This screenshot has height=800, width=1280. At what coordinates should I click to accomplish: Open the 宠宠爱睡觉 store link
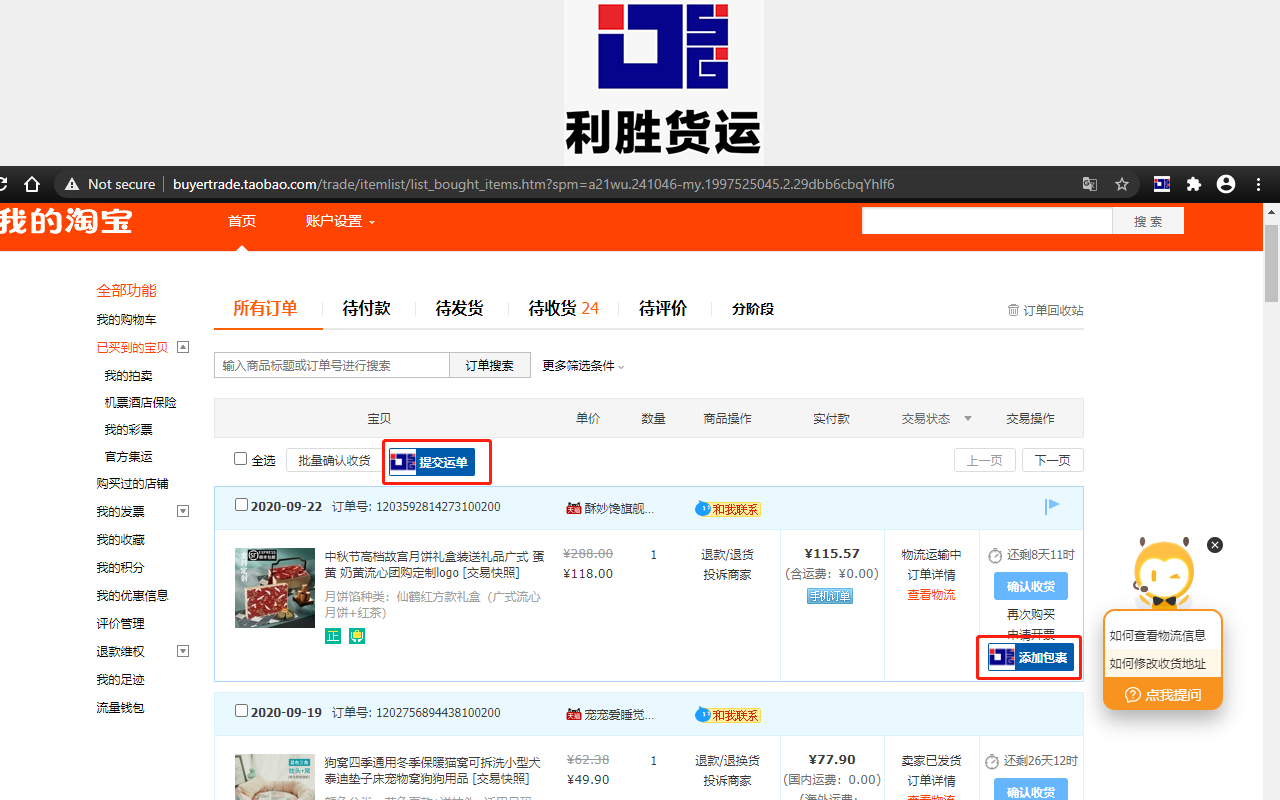pyautogui.click(x=618, y=714)
